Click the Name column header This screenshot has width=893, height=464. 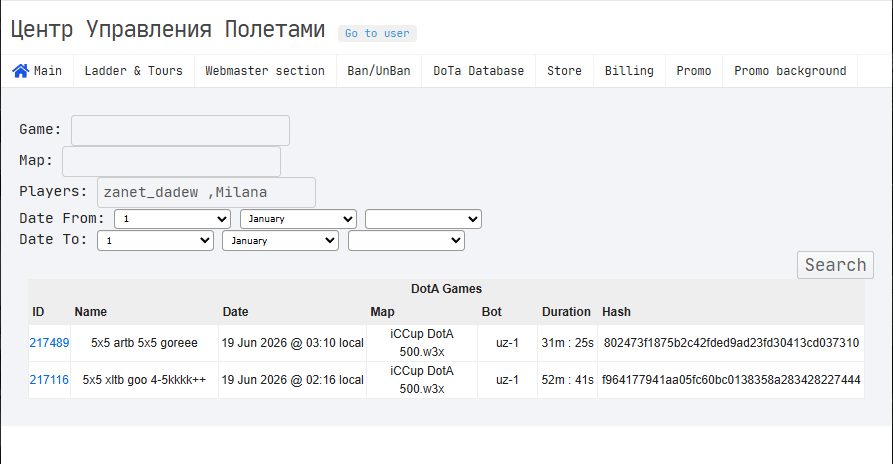point(91,312)
